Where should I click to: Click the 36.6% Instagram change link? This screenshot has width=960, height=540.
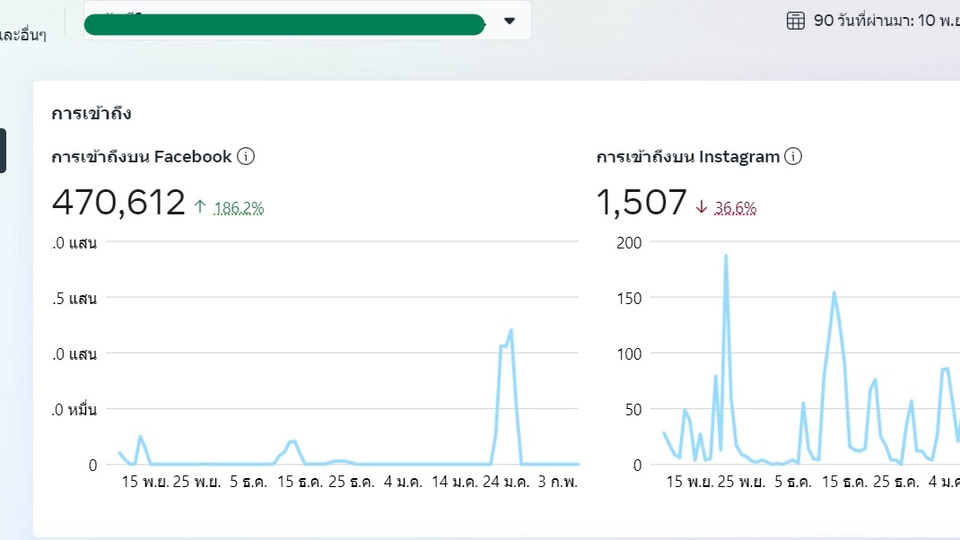pos(735,208)
